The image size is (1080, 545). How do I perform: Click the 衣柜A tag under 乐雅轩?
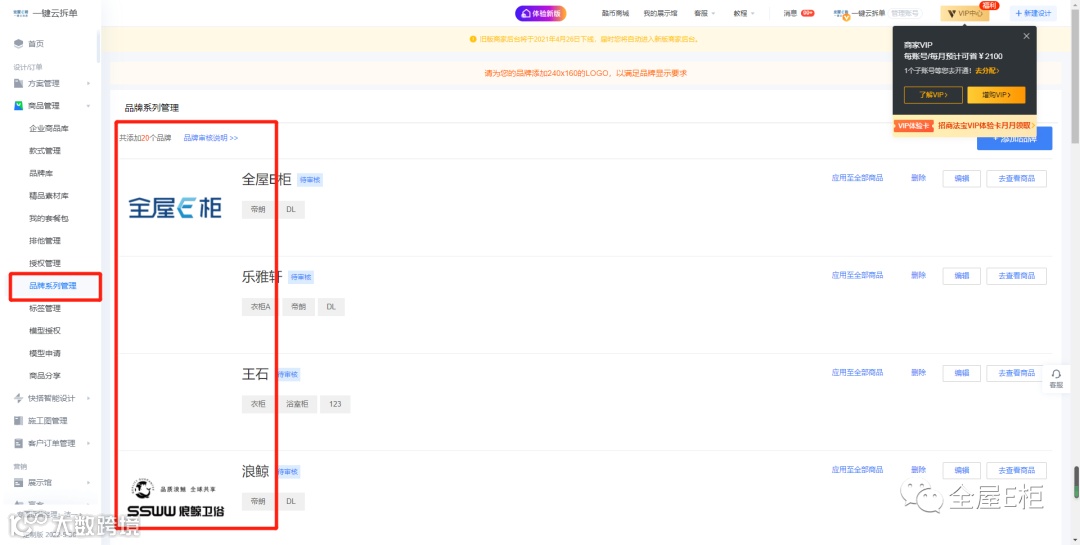[x=260, y=307]
